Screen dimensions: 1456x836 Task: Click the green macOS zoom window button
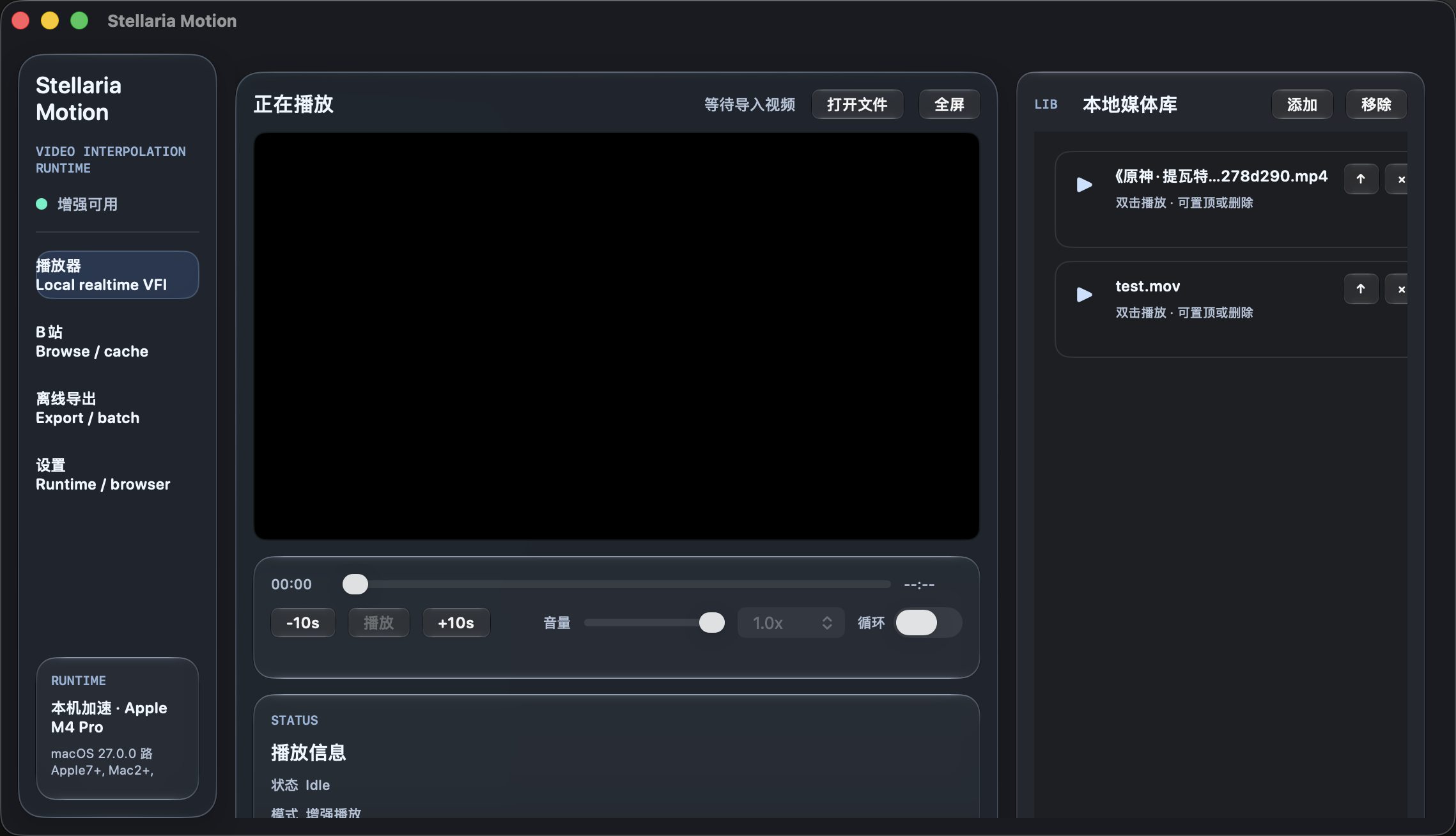[79, 20]
